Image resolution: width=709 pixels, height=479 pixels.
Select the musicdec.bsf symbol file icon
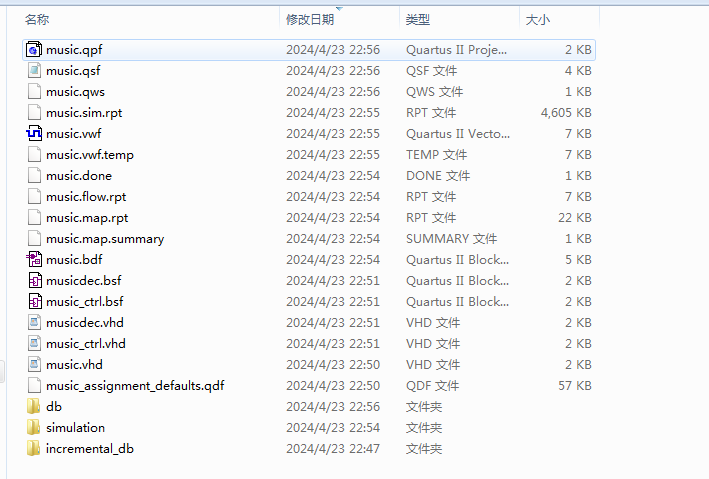[x=35, y=280]
